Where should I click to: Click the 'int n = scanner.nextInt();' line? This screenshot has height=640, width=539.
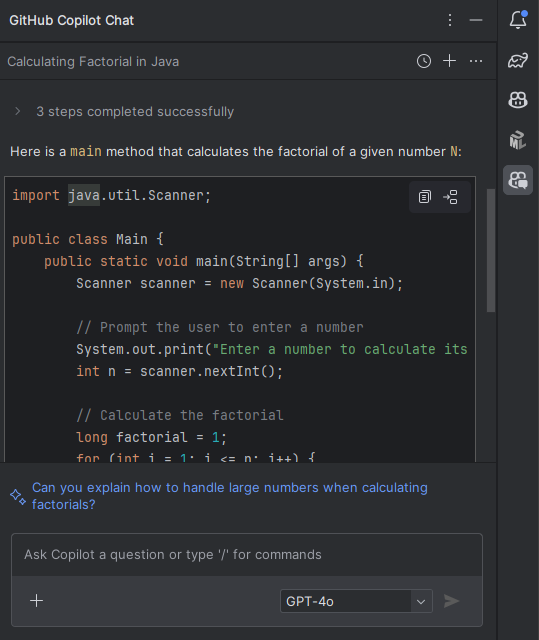tap(179, 371)
